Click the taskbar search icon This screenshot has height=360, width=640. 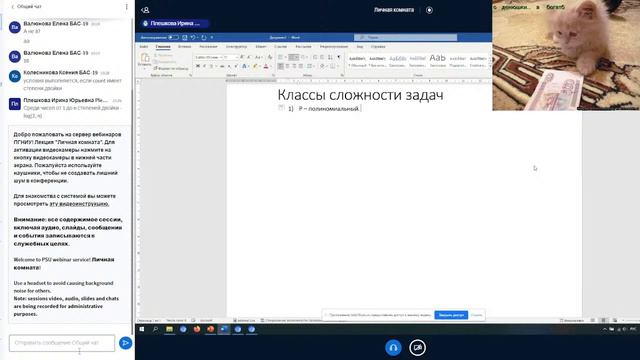155,329
